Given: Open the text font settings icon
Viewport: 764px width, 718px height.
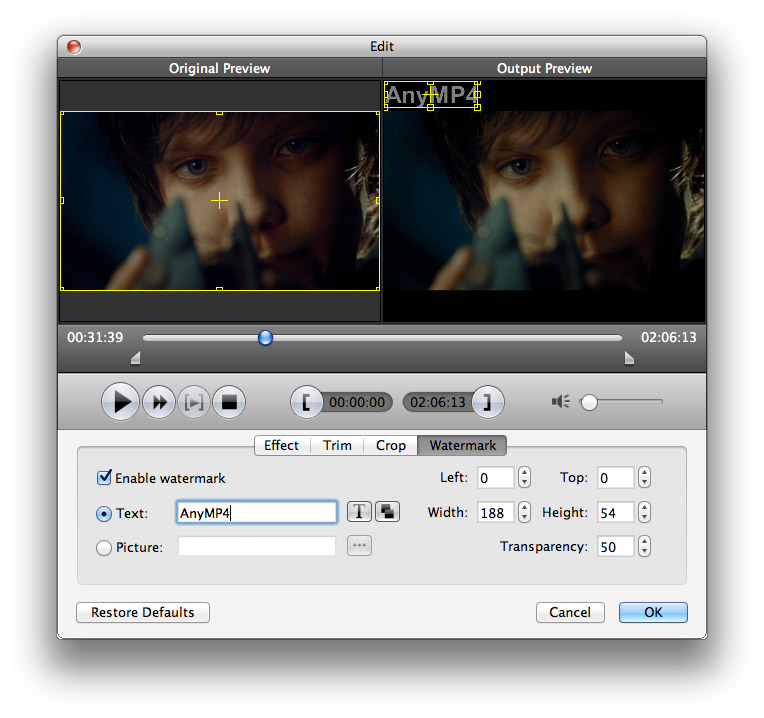Looking at the screenshot, I should point(359,512).
